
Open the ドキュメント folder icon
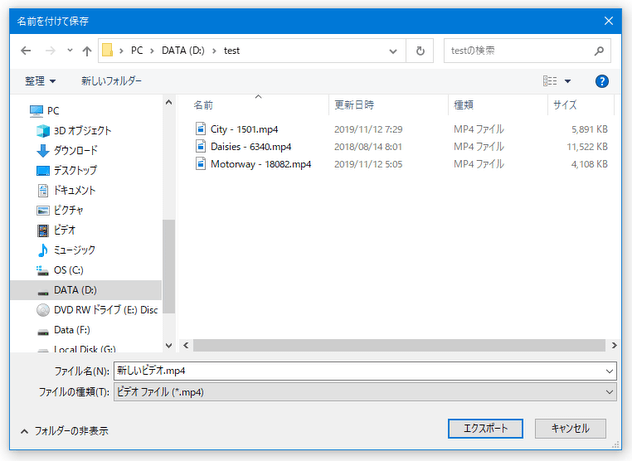[x=43, y=190]
